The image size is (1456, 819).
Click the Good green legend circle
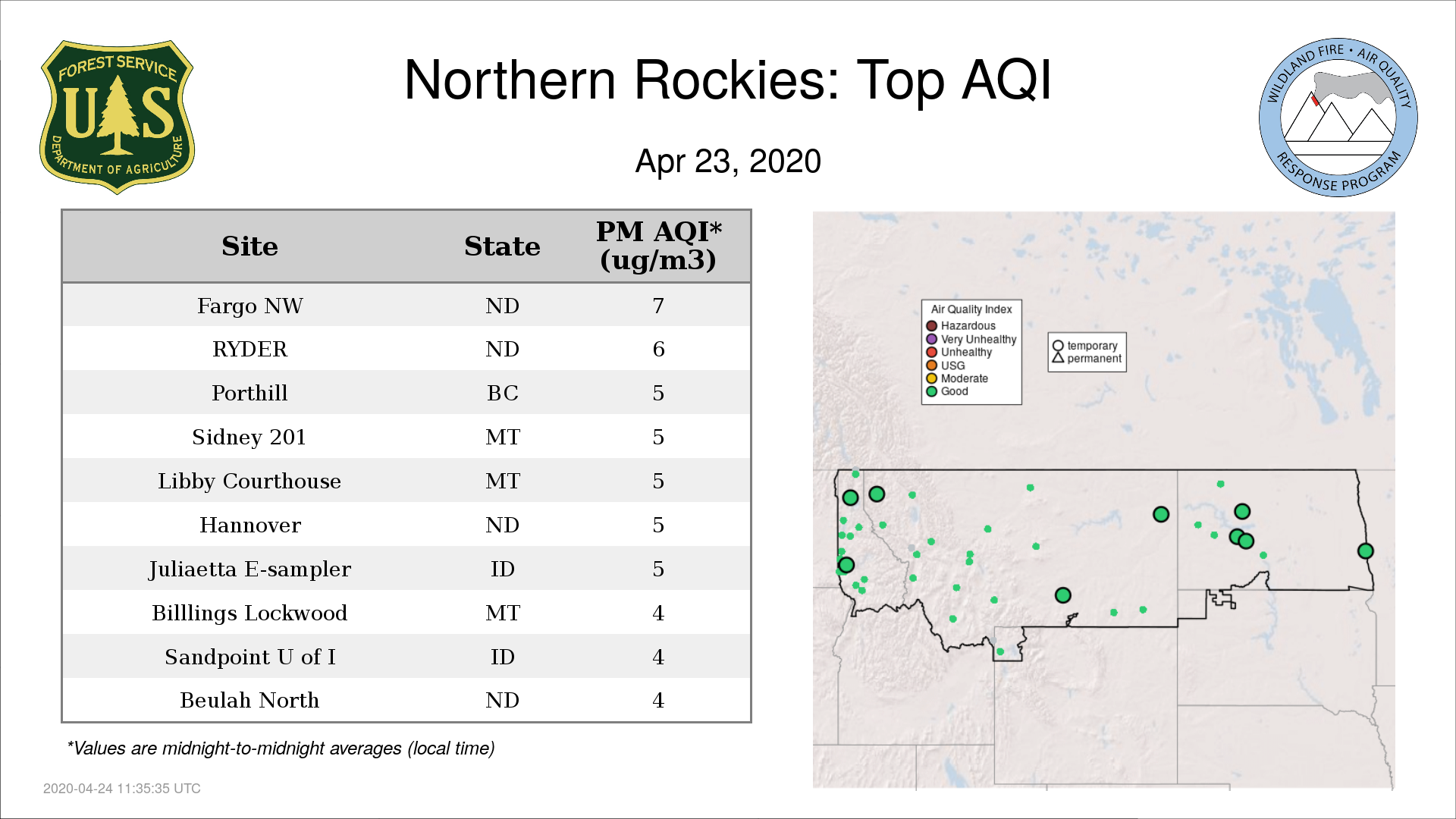pyautogui.click(x=932, y=391)
